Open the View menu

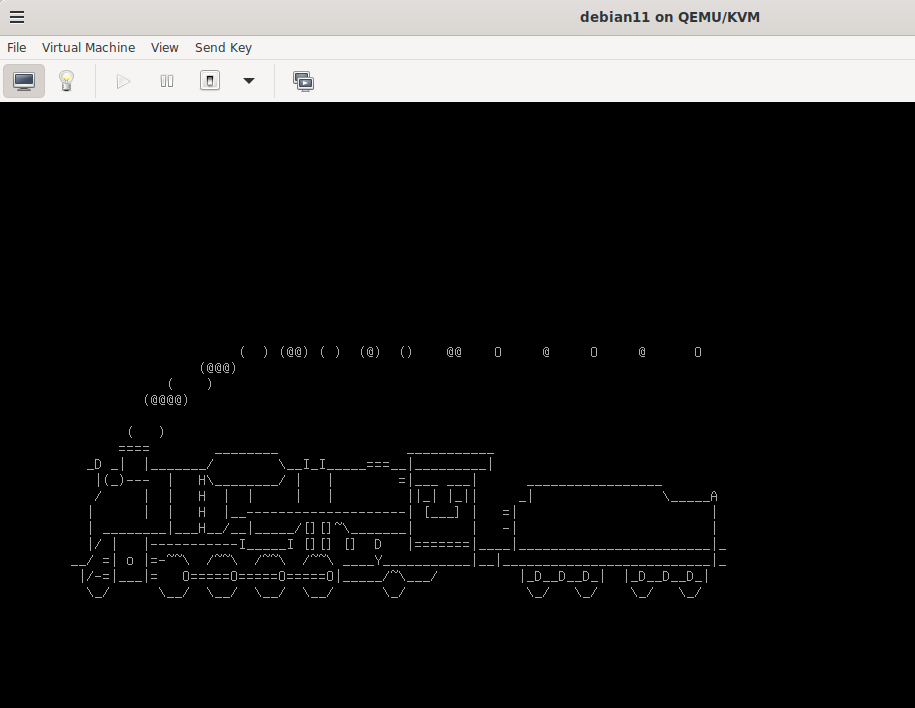(165, 47)
